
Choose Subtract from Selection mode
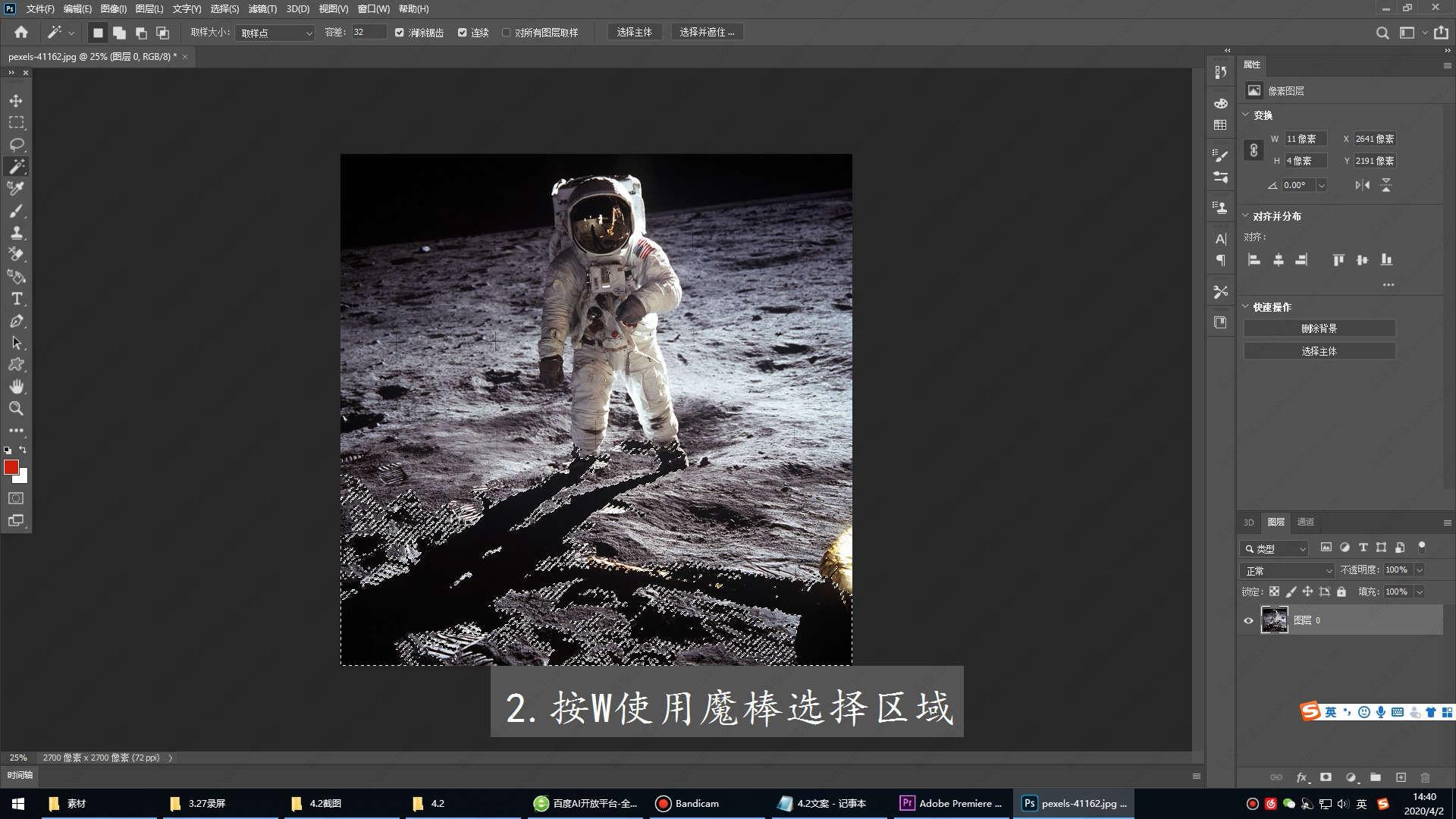(141, 33)
